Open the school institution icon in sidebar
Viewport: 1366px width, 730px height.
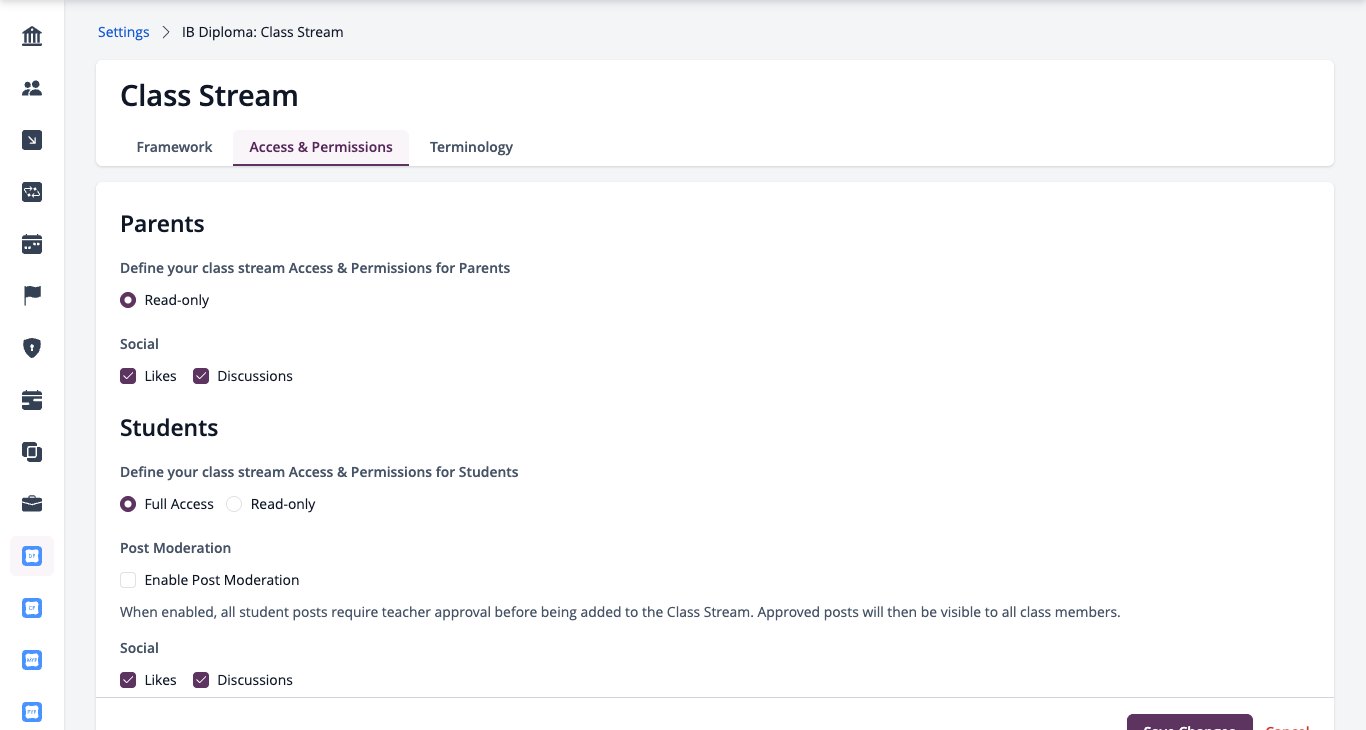pyautogui.click(x=32, y=37)
